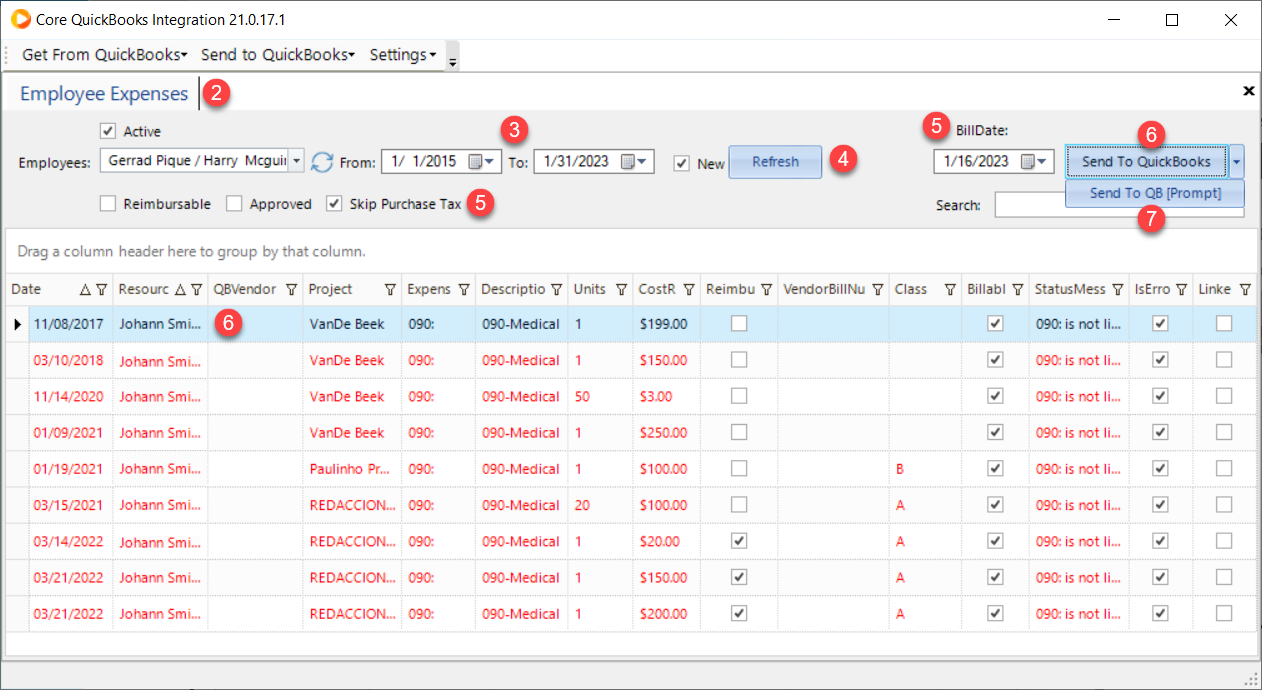The height and width of the screenshot is (690, 1262).
Task: Click into the Search field
Action: 1119,205
